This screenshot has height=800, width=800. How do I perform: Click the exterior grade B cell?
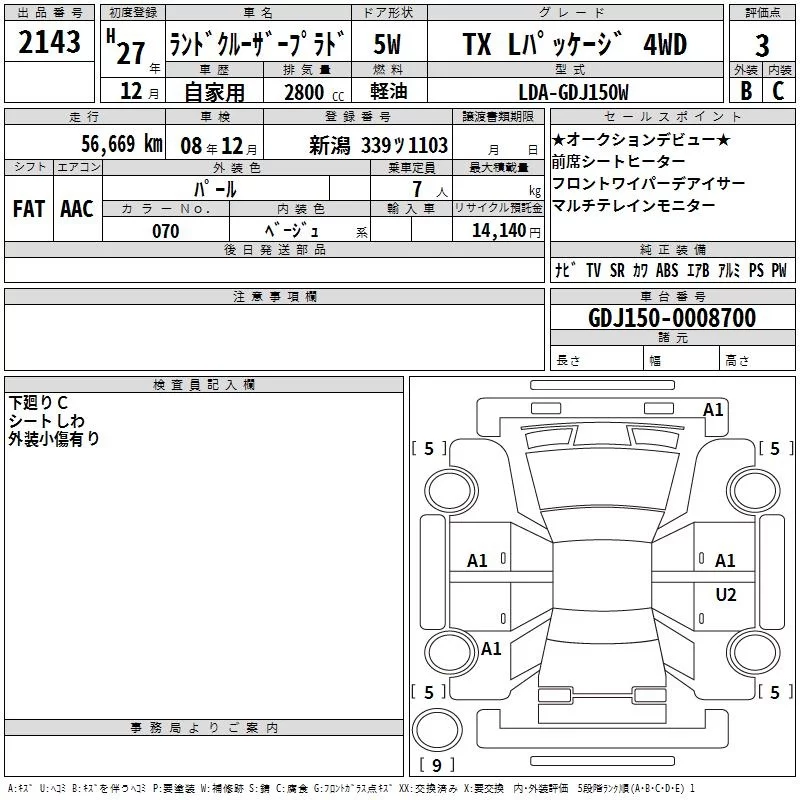(x=745, y=90)
